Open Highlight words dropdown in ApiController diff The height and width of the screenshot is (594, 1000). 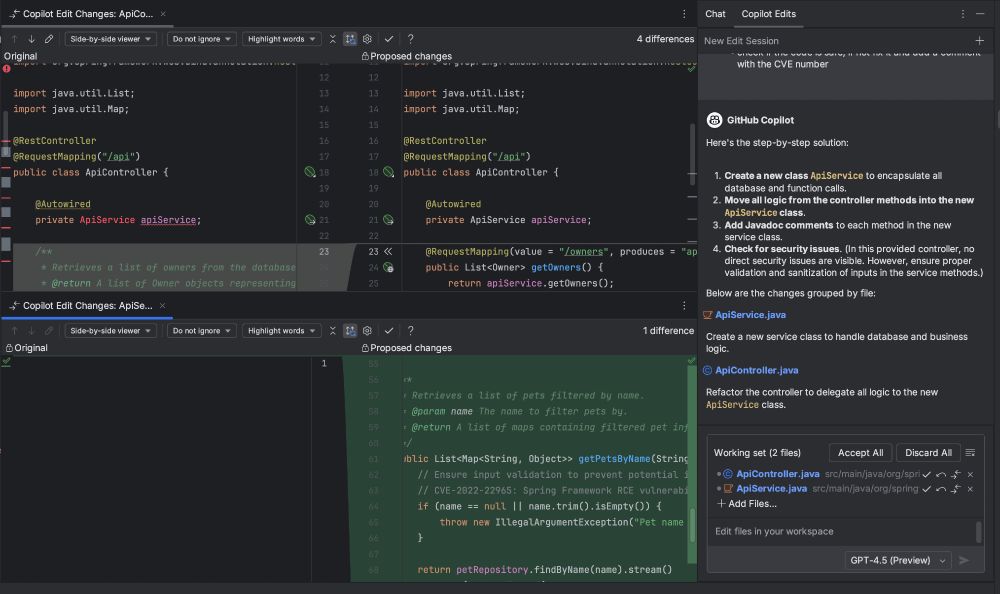tap(281, 39)
